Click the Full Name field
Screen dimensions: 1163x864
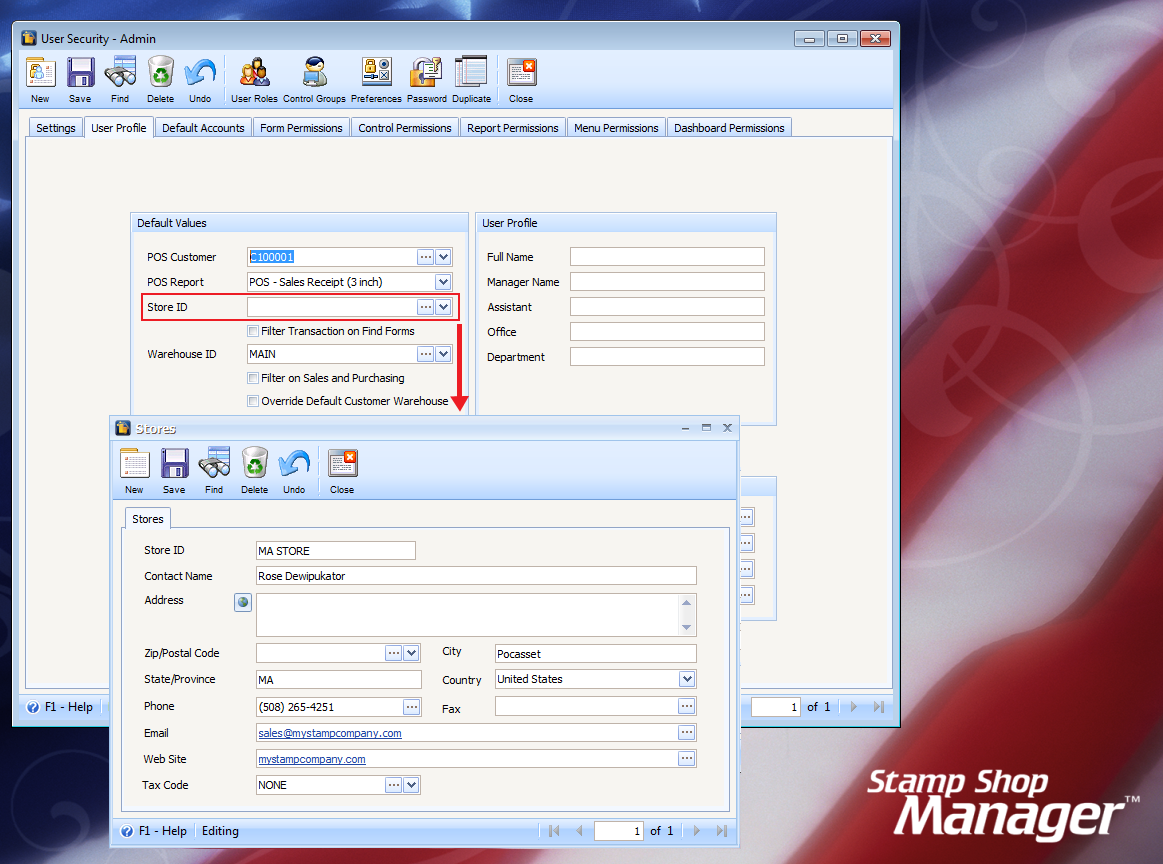tap(667, 257)
